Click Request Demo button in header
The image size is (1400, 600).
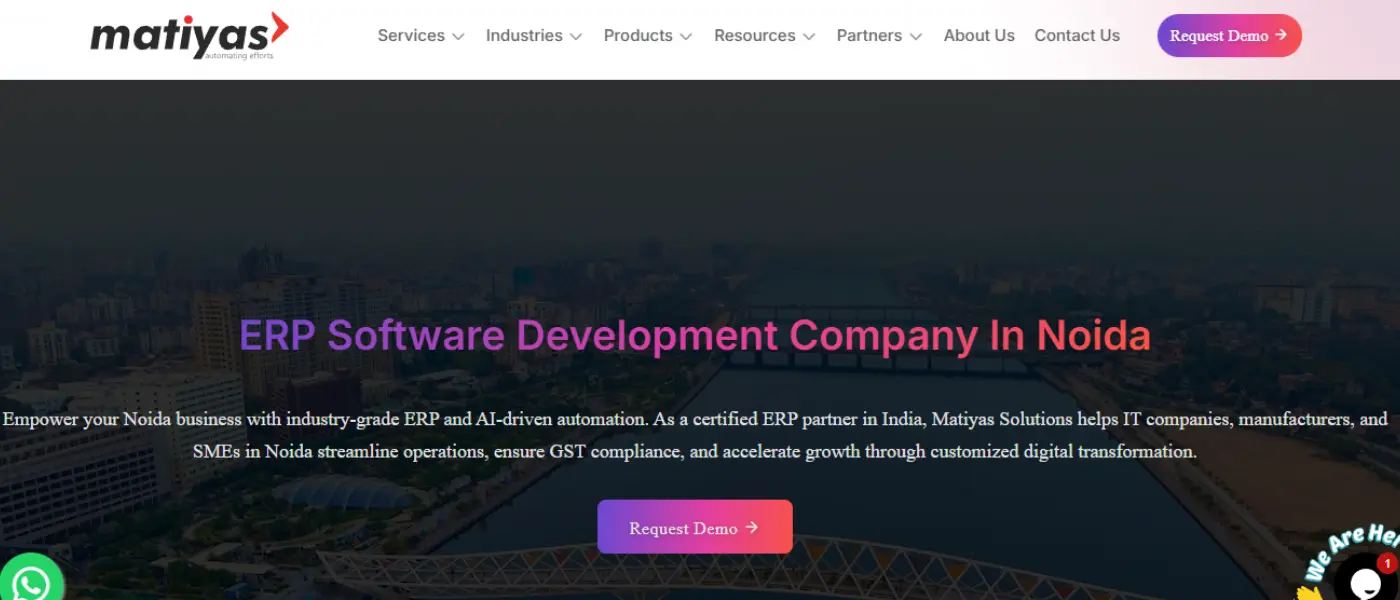1229,36
